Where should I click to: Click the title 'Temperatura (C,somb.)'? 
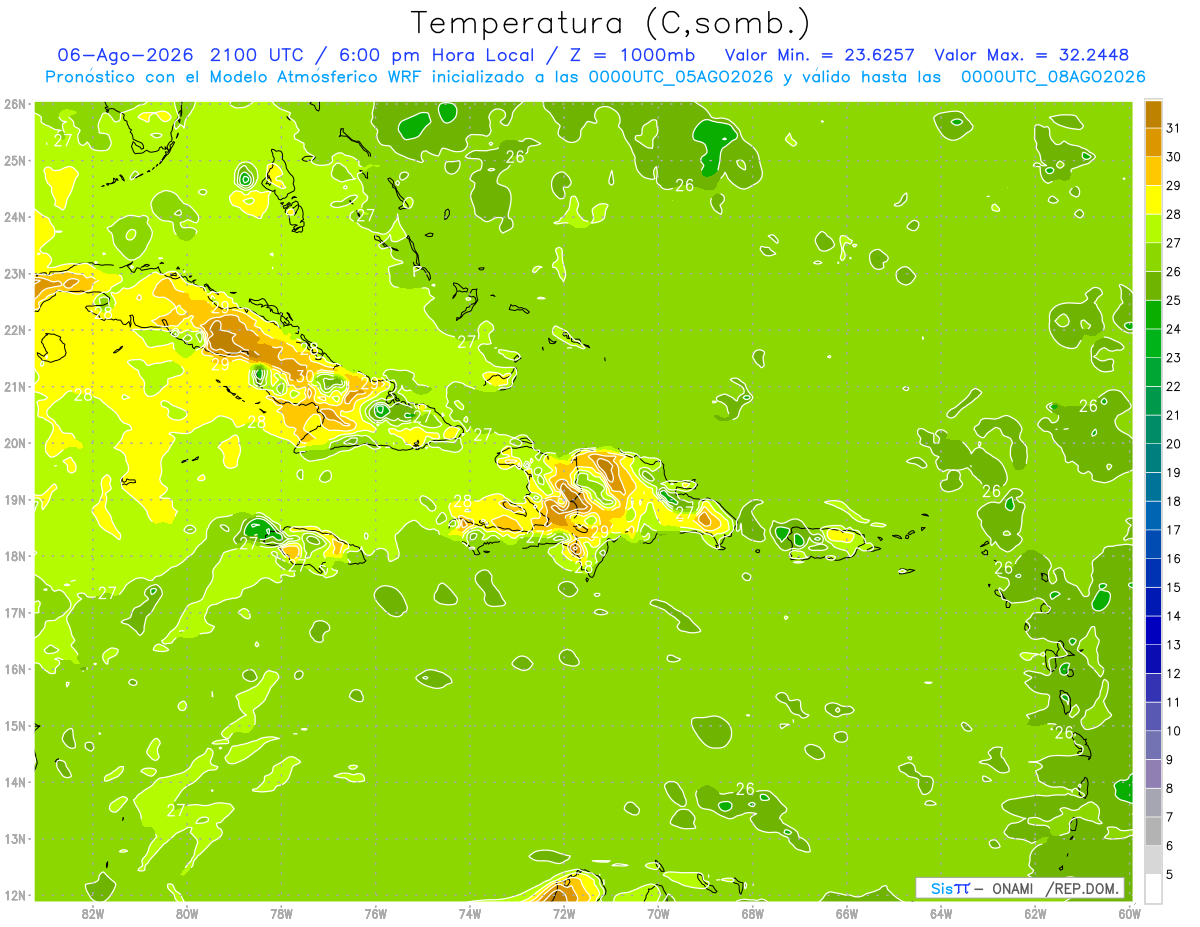pos(610,23)
